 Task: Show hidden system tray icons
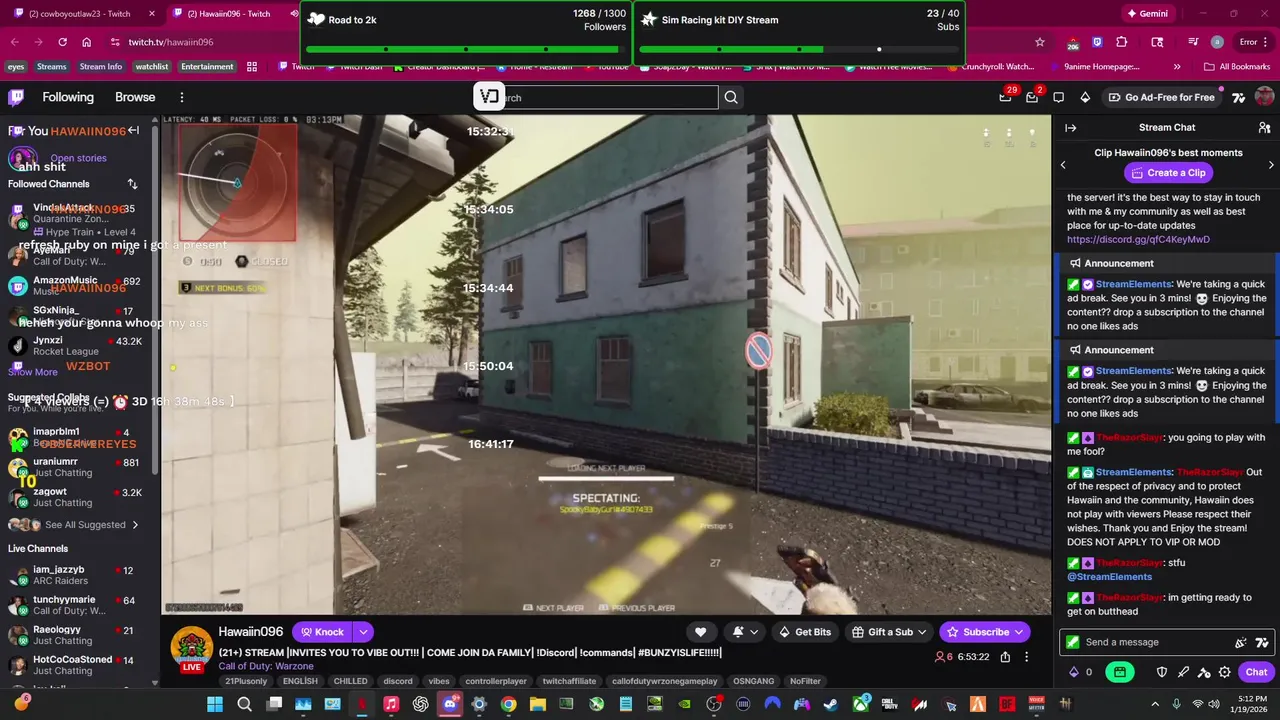pyautogui.click(x=1155, y=704)
